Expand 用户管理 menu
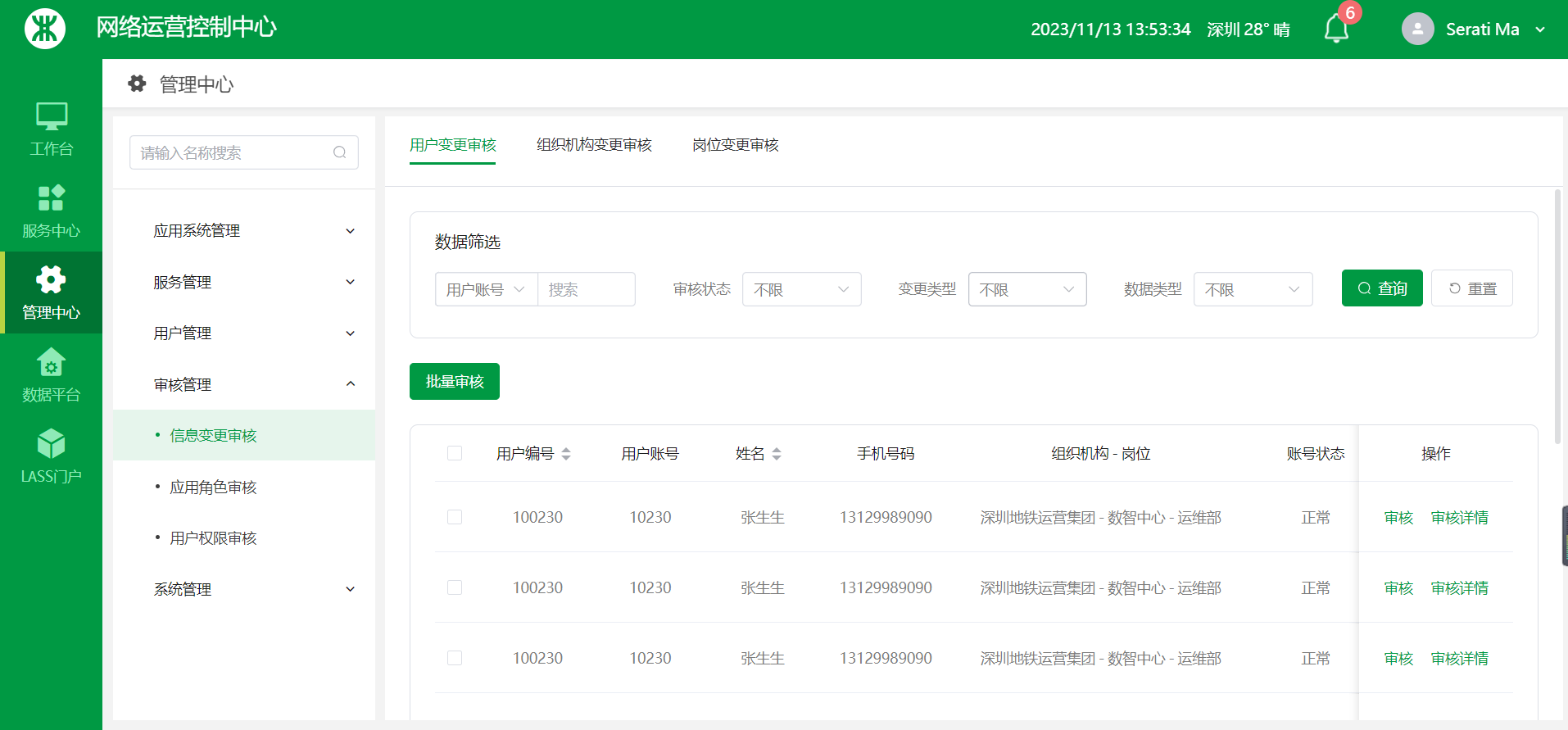Image resolution: width=1568 pixels, height=730 pixels. coord(244,333)
